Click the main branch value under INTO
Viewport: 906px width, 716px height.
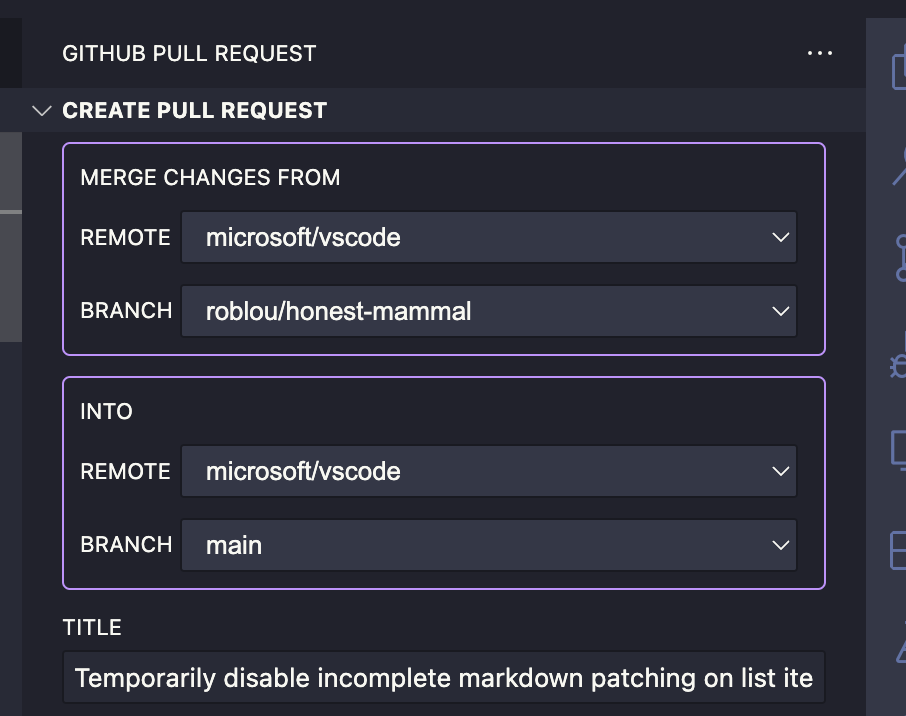tap(232, 545)
